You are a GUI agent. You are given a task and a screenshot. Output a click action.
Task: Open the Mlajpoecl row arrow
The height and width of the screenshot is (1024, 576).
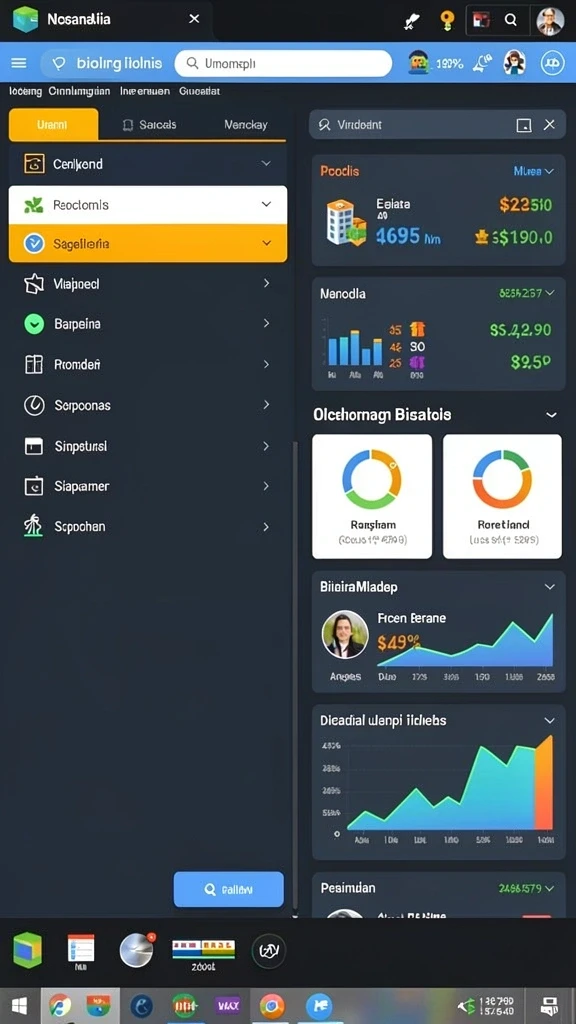pyautogui.click(x=266, y=283)
